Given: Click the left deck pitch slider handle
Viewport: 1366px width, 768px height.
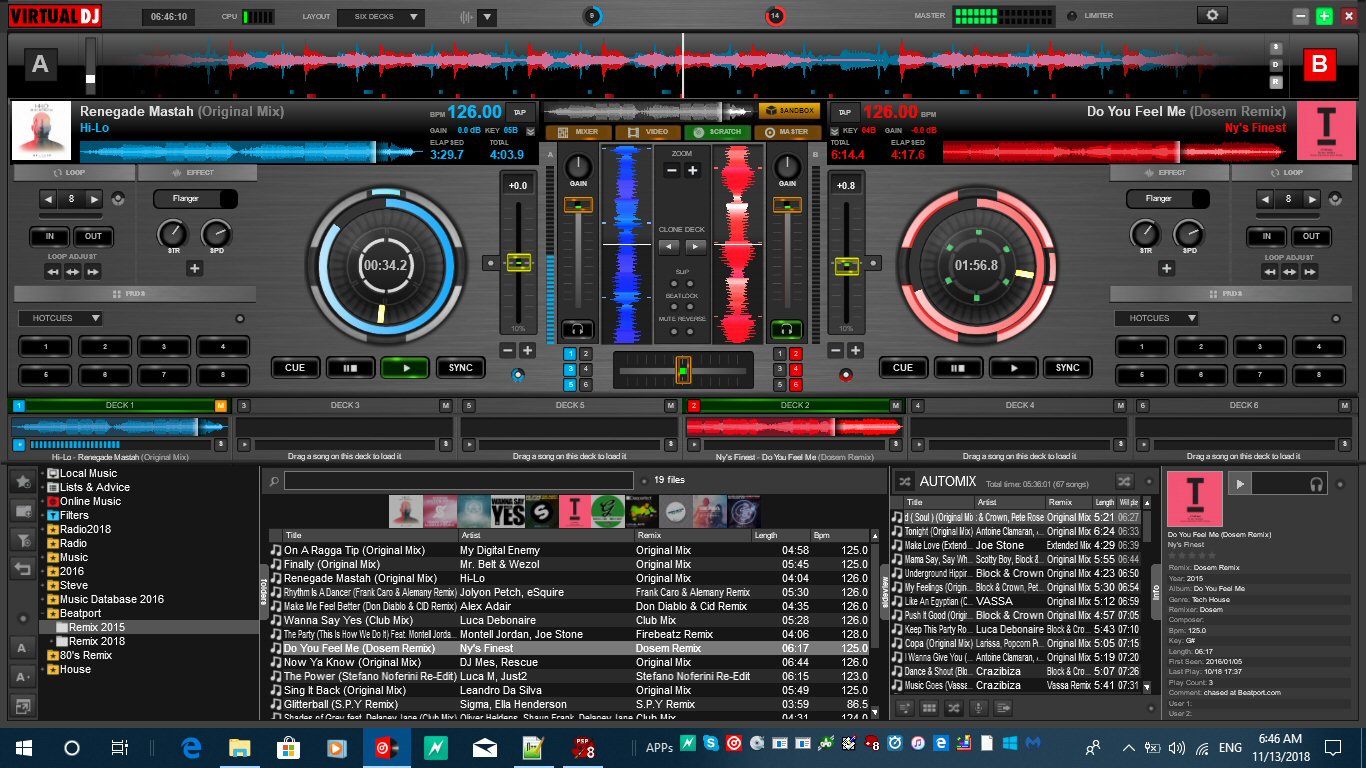Looking at the screenshot, I should tap(518, 262).
